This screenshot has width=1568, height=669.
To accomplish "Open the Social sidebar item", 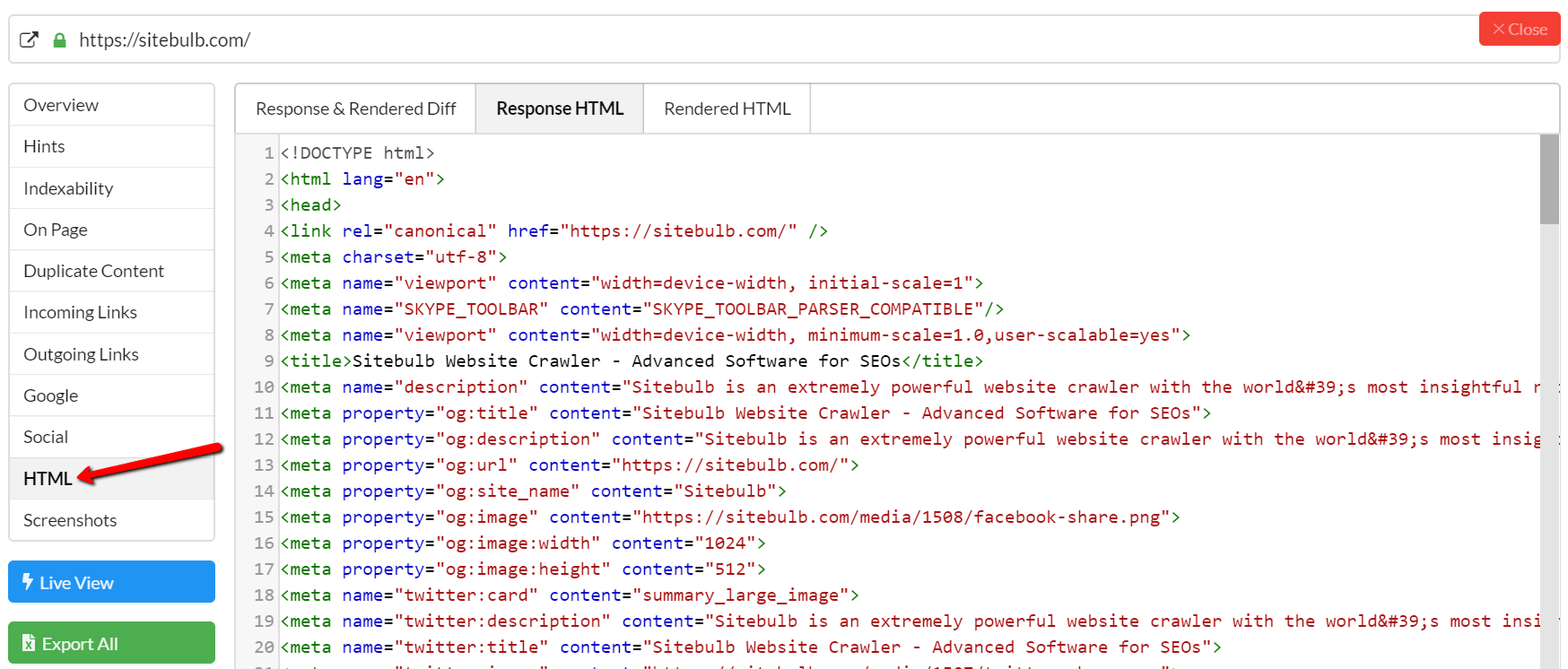I will 46,437.
